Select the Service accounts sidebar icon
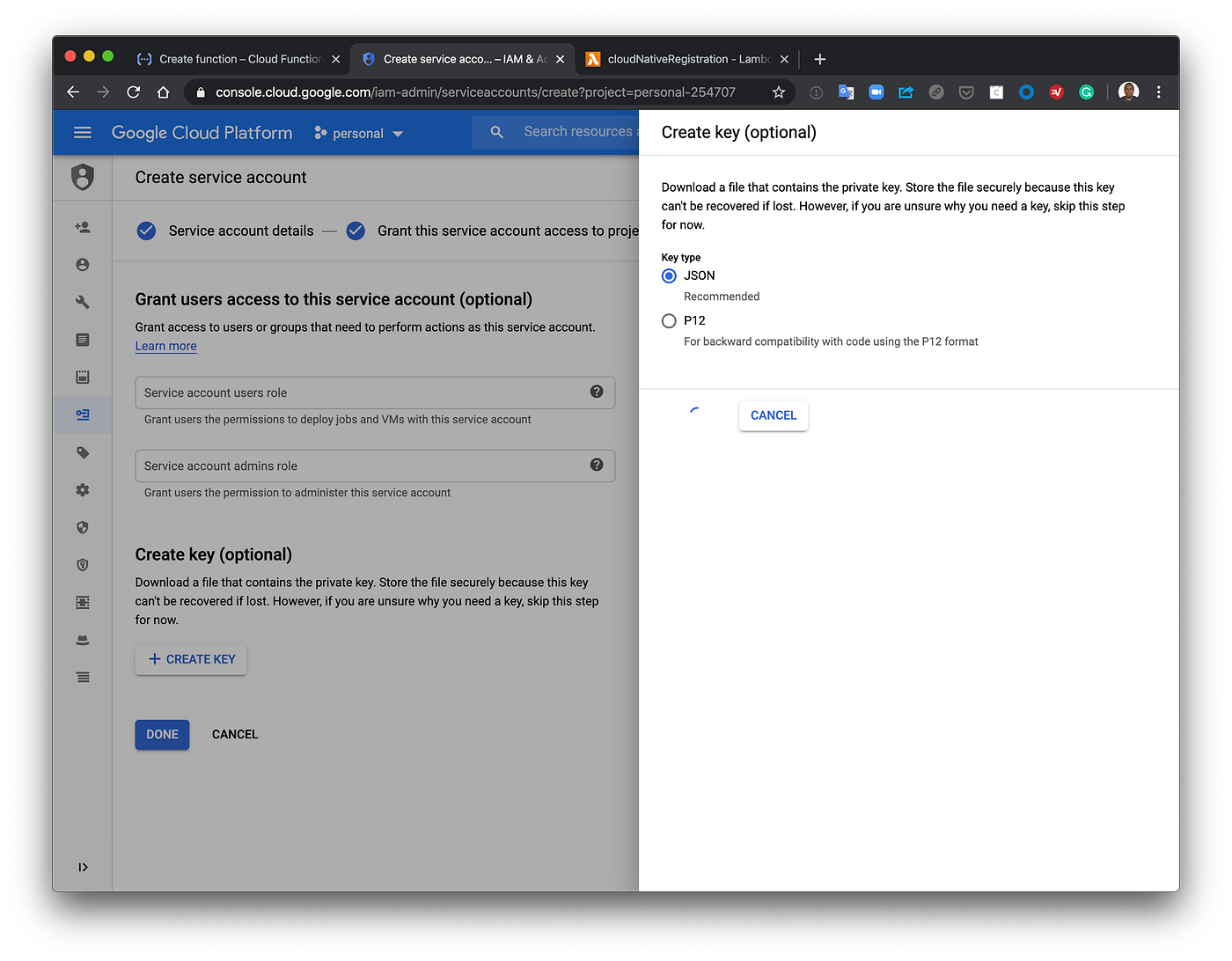The height and width of the screenshot is (961, 1232). pyautogui.click(x=82, y=414)
